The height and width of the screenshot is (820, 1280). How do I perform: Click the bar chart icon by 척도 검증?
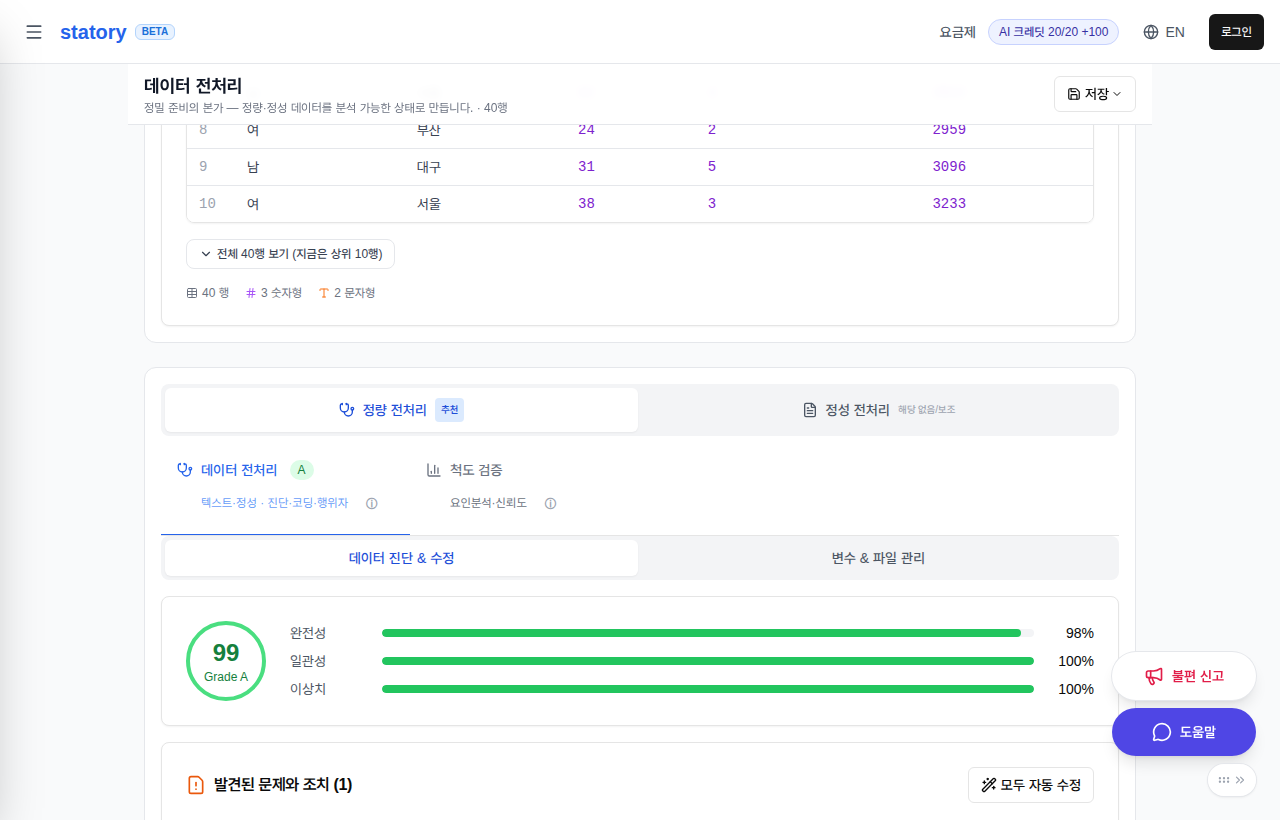pos(434,470)
